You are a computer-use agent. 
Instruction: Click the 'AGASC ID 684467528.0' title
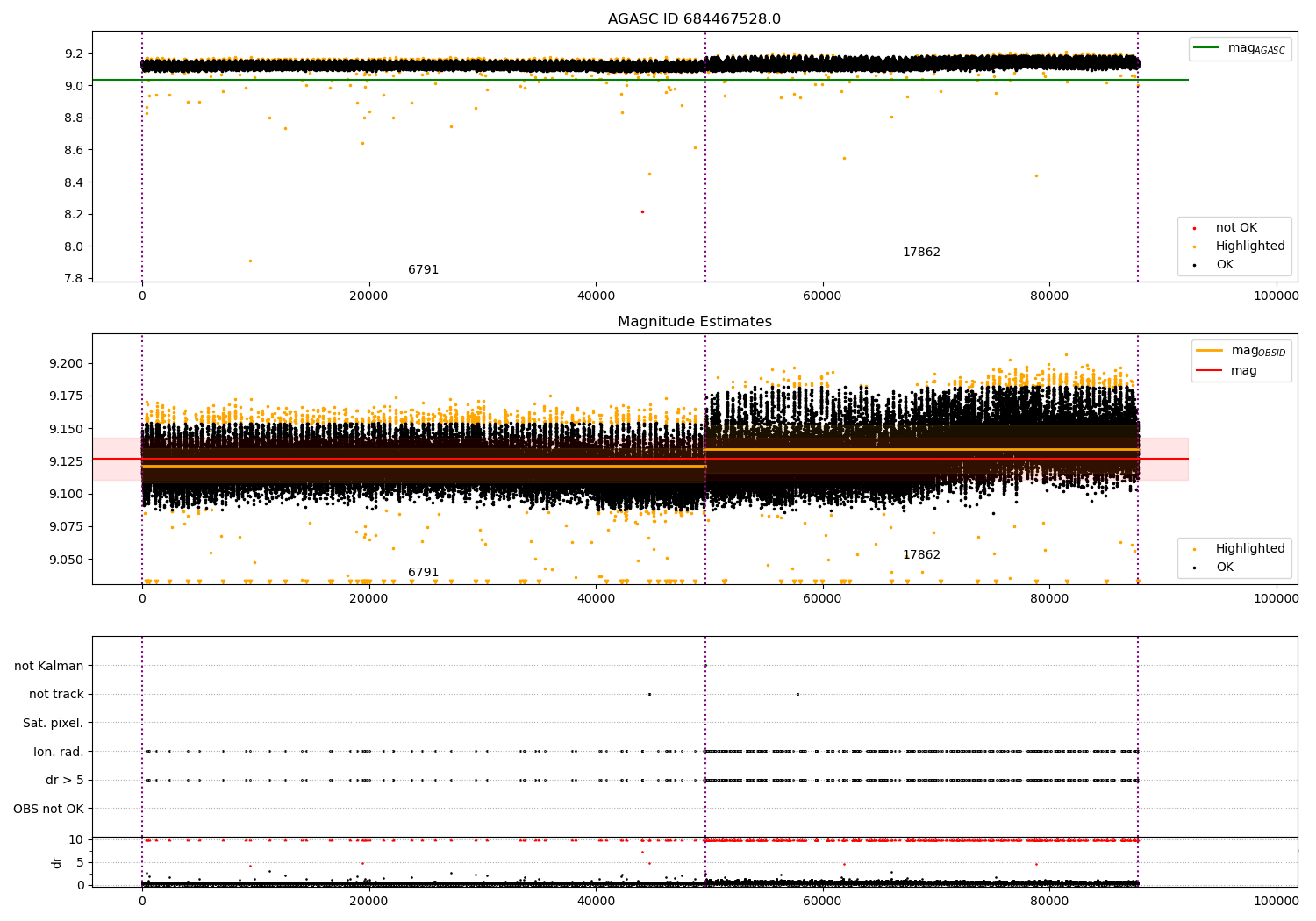pos(694,19)
